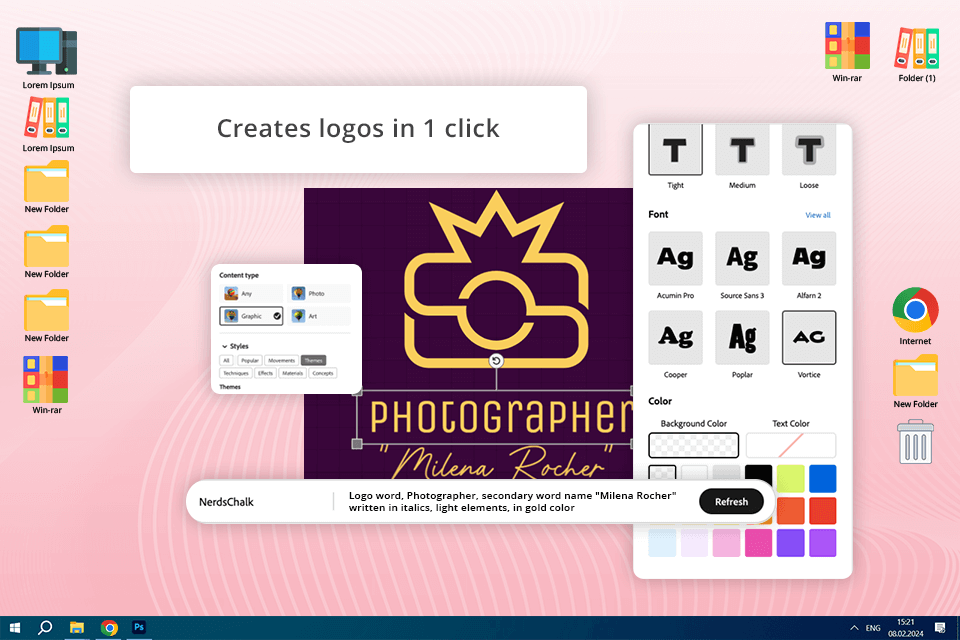Viewport: 960px width, 640px height.
Task: Switch to the Movements styles tab
Action: click(x=282, y=361)
